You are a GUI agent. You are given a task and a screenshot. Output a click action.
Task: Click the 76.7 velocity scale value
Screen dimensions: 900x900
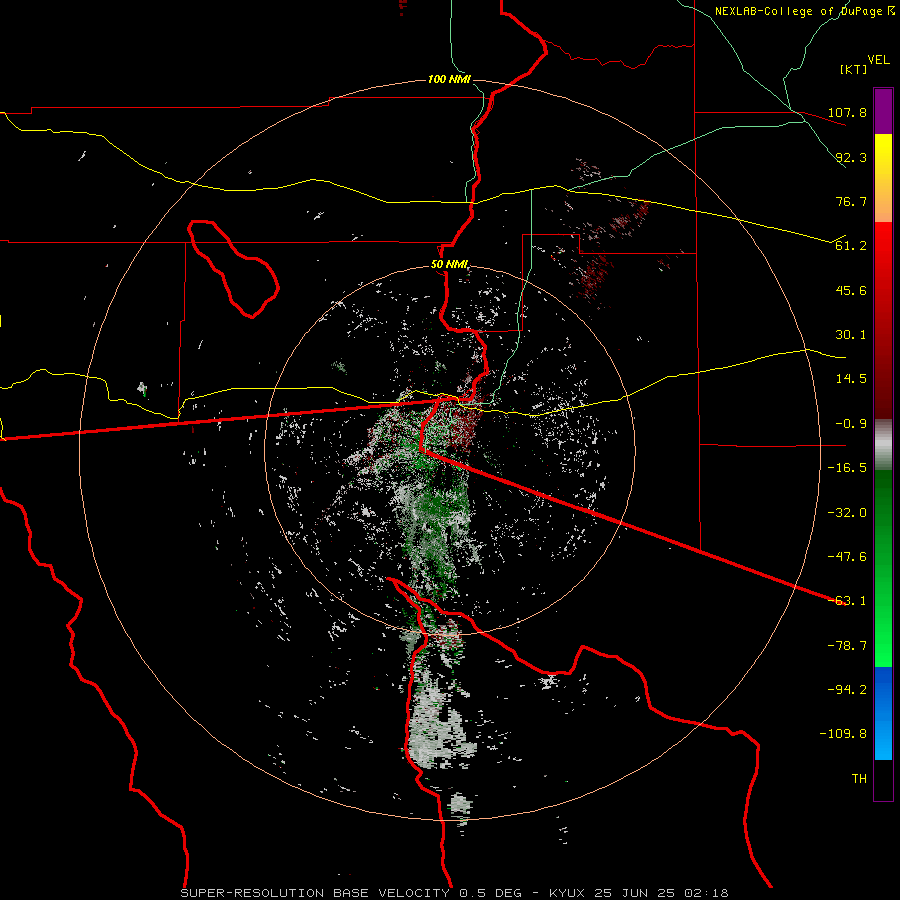pyautogui.click(x=851, y=201)
